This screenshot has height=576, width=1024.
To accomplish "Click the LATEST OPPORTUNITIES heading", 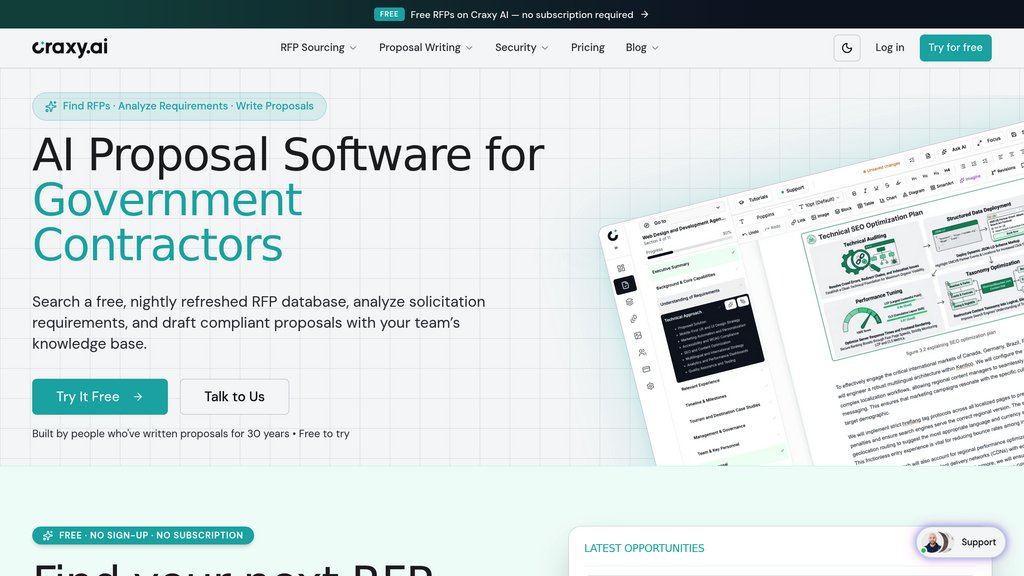I will pyautogui.click(x=644, y=548).
